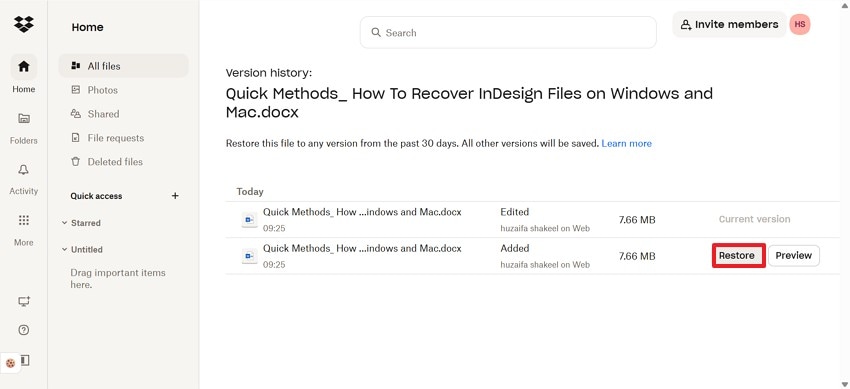Click the full document title heading
The image size is (850, 389).
pos(469,102)
